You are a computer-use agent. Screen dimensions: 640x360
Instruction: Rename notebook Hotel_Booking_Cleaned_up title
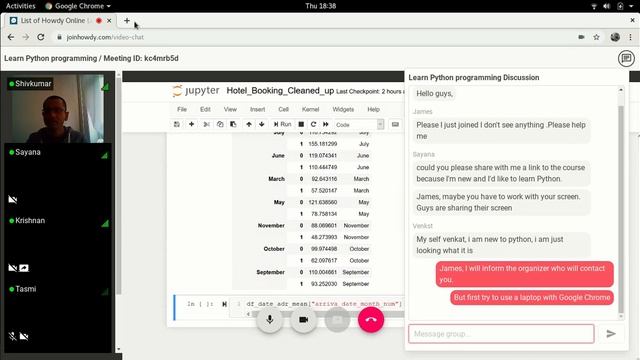click(280, 91)
